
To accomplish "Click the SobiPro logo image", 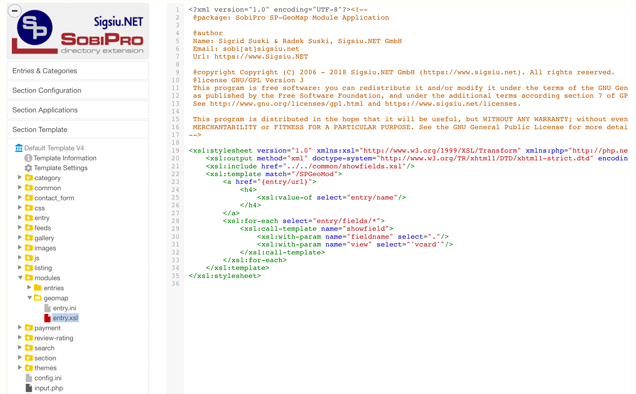I will point(78,32).
